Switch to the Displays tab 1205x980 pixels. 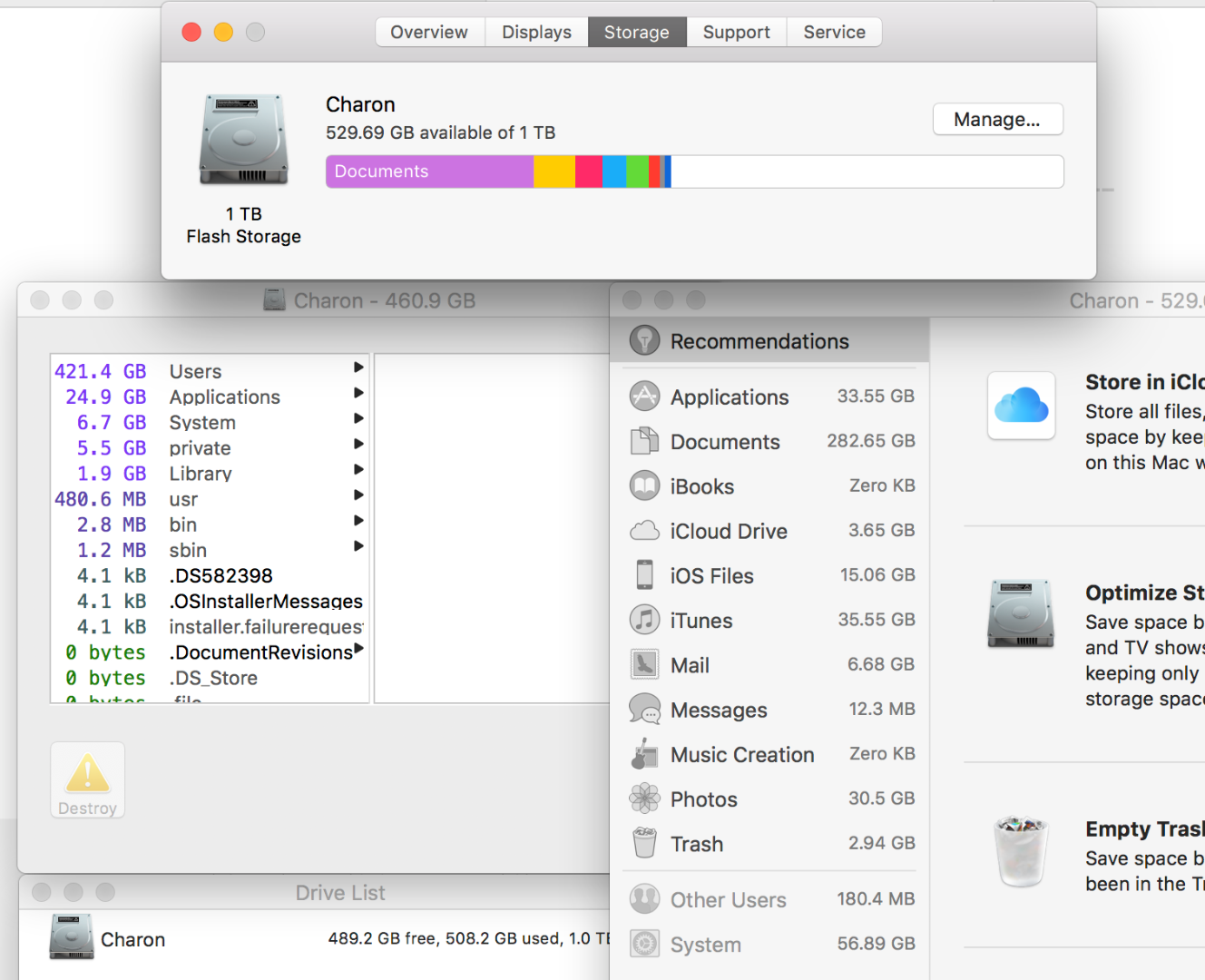[x=536, y=32]
